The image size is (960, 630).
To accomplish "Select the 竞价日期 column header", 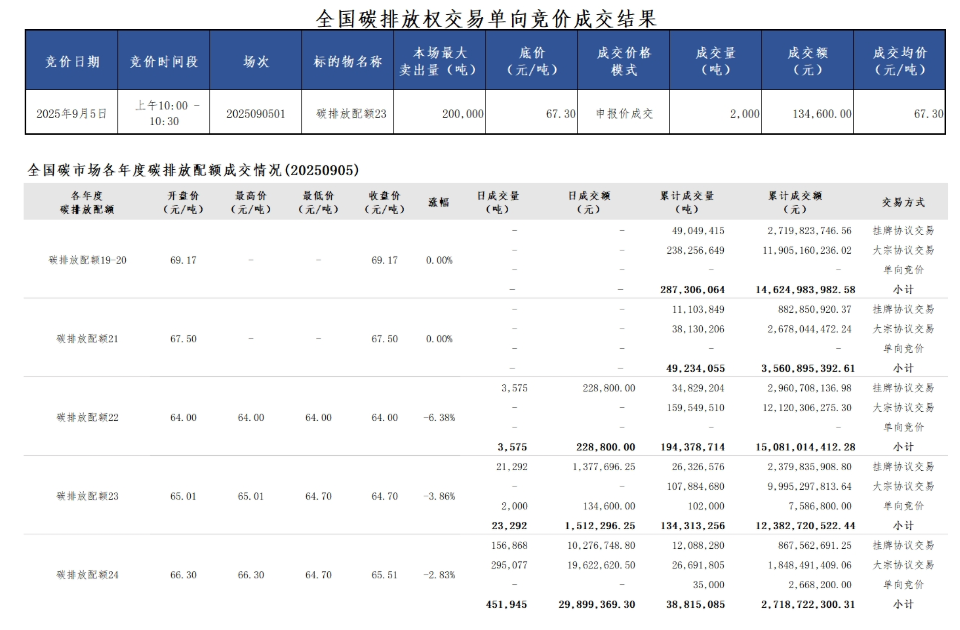I will [72, 61].
